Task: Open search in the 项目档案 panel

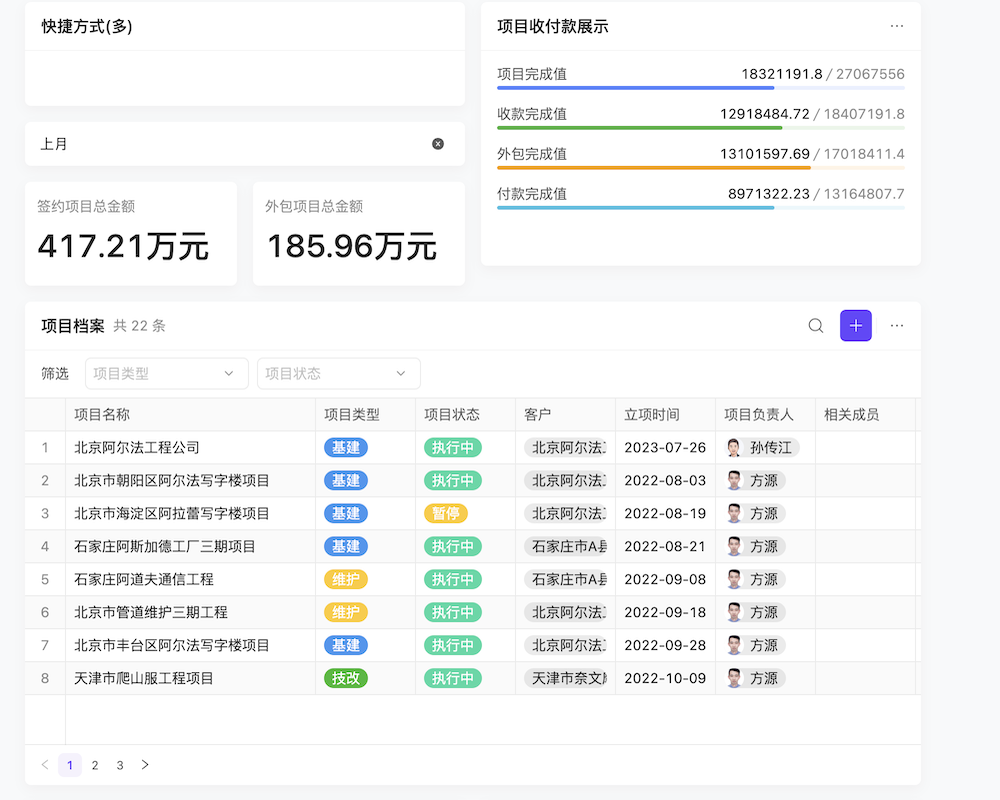Action: pyautogui.click(x=815, y=325)
